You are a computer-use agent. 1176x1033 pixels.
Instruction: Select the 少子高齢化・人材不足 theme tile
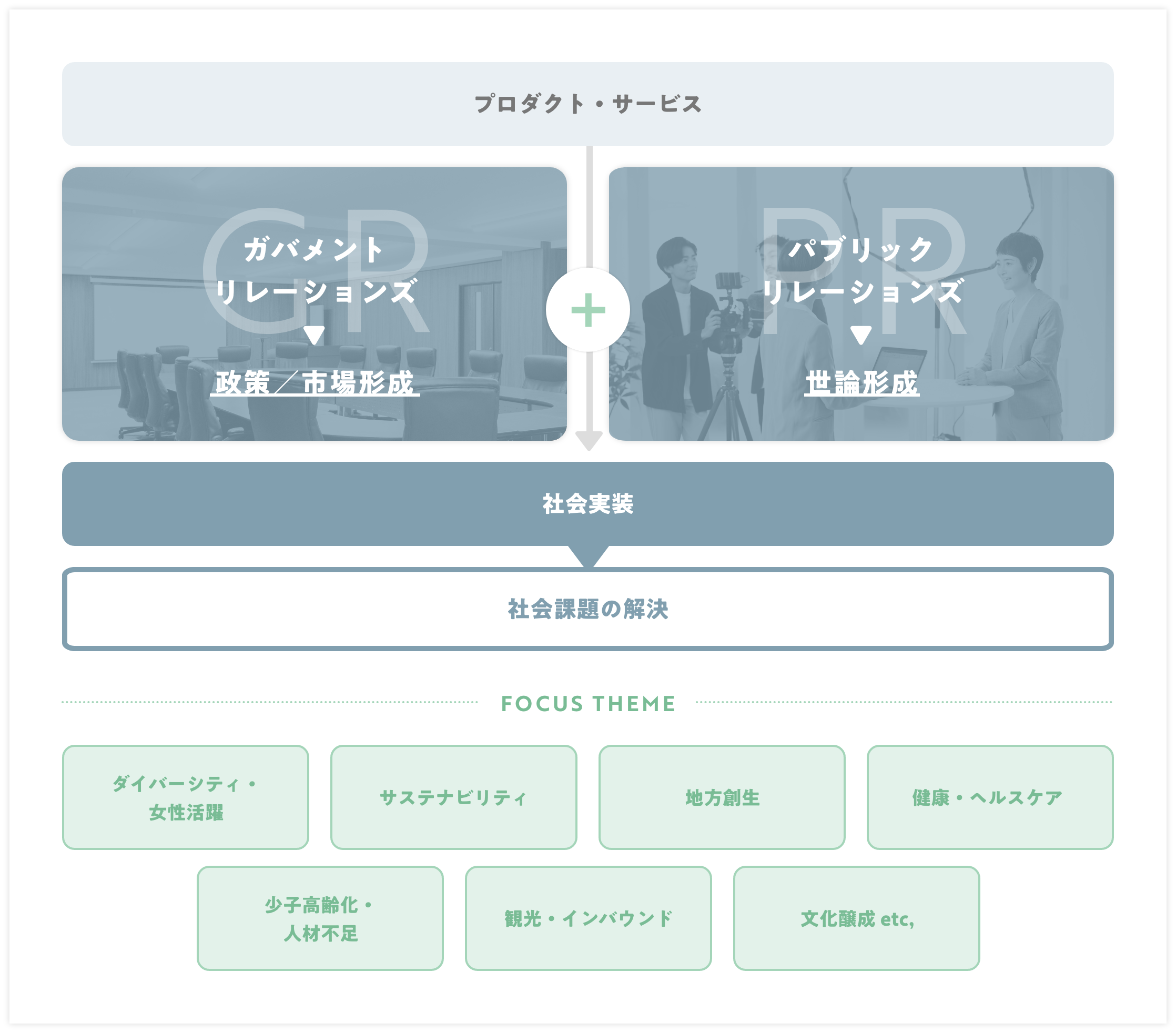(320, 918)
